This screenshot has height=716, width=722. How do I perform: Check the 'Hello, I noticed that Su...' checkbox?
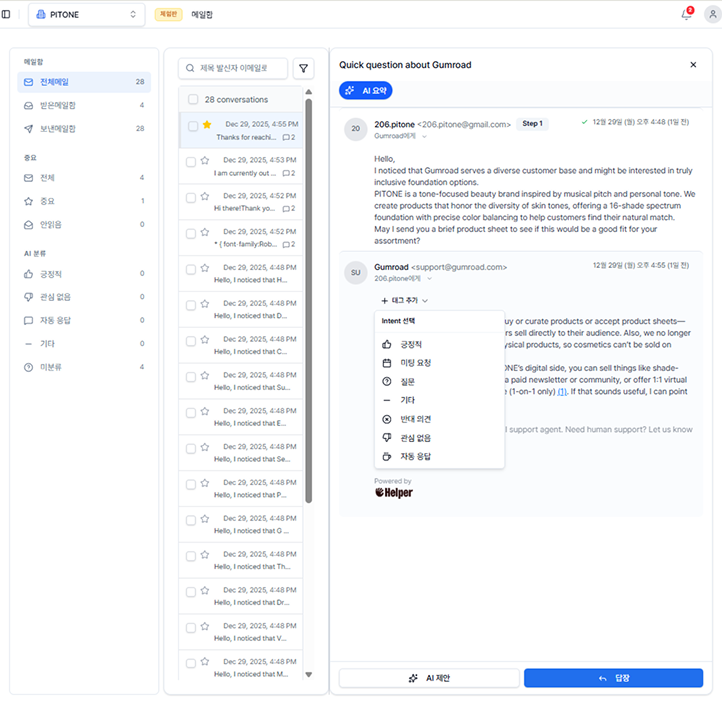(191, 377)
